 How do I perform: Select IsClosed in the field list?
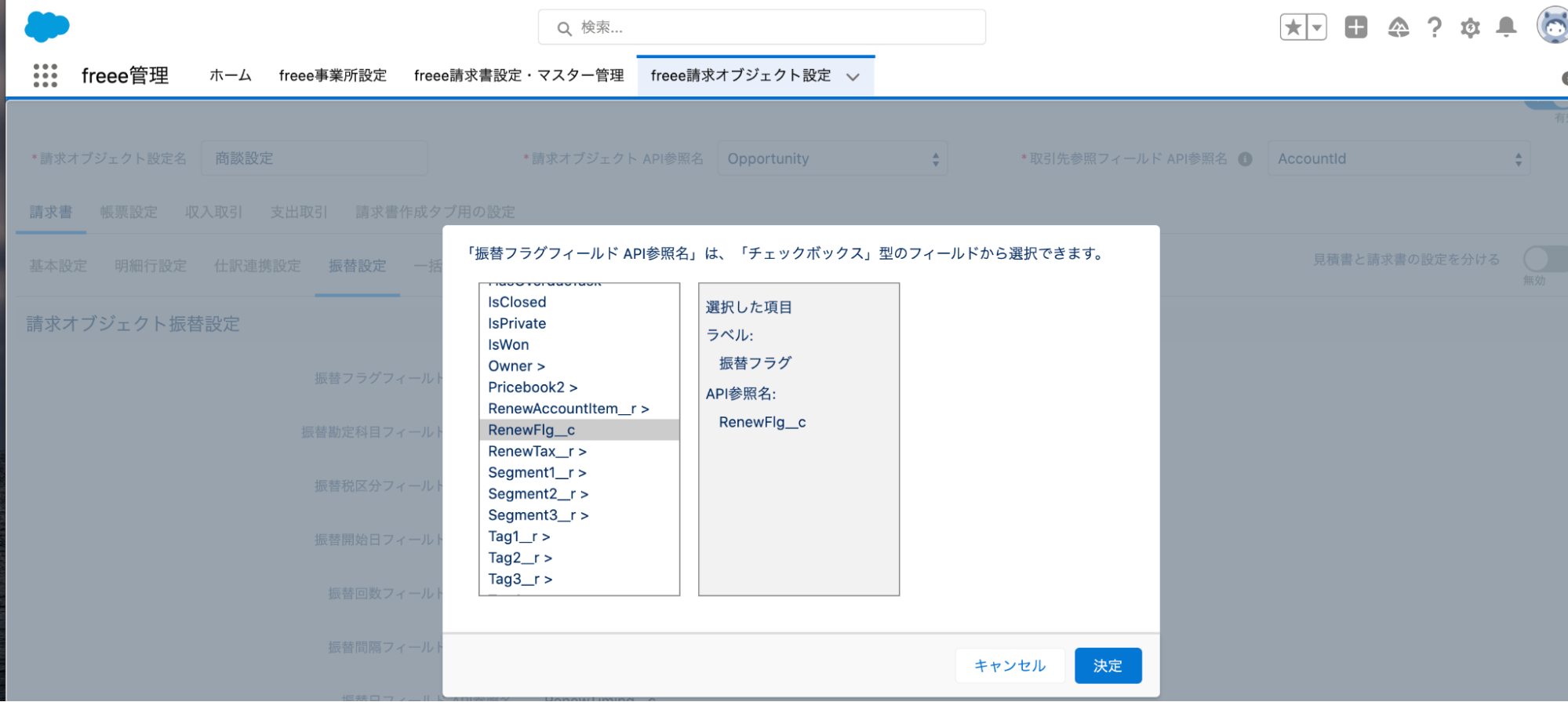point(579,302)
